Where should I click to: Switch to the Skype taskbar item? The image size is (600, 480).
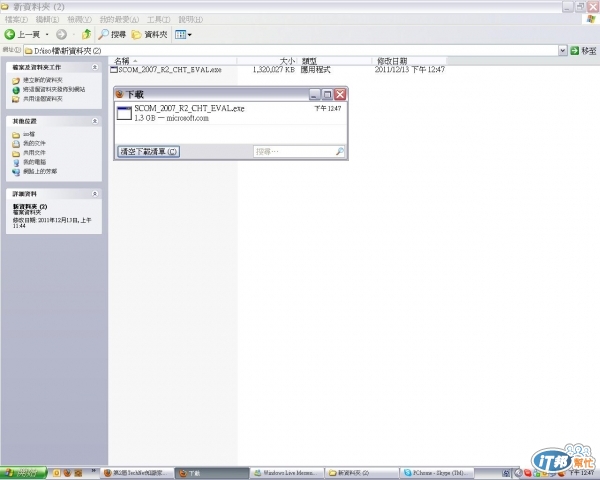click(x=436, y=473)
